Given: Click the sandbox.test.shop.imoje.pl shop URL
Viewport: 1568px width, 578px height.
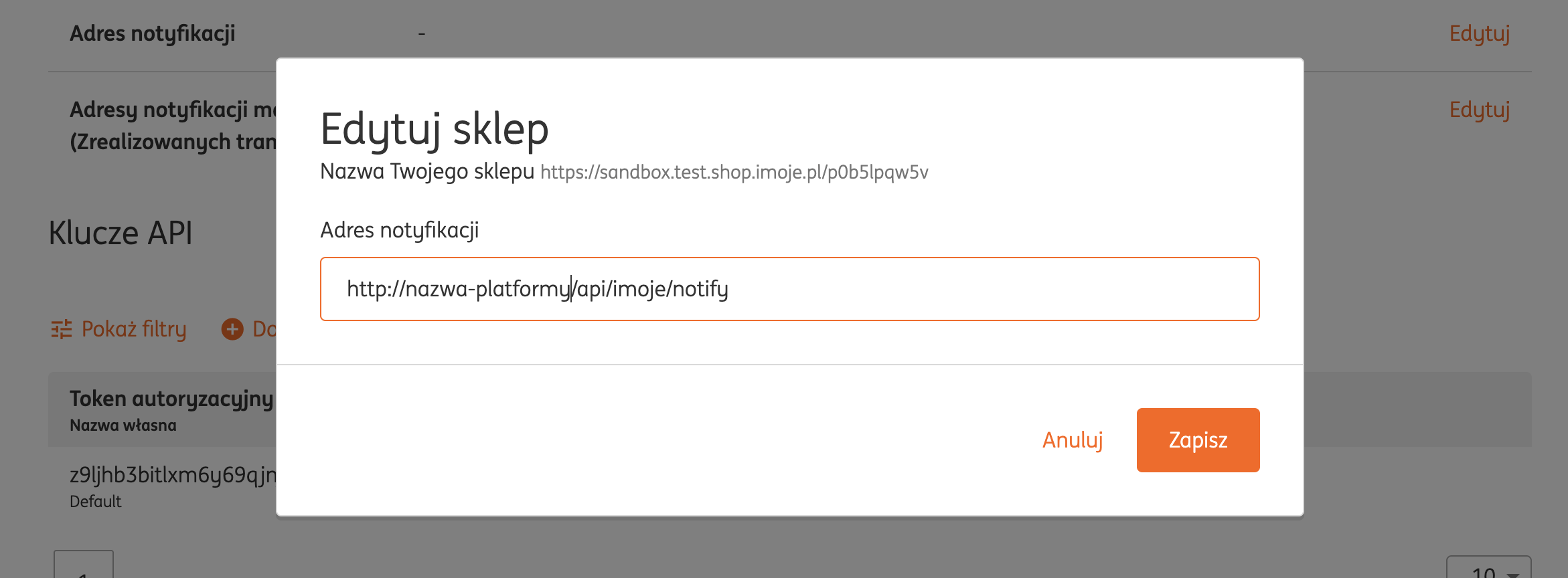Looking at the screenshot, I should [734, 173].
